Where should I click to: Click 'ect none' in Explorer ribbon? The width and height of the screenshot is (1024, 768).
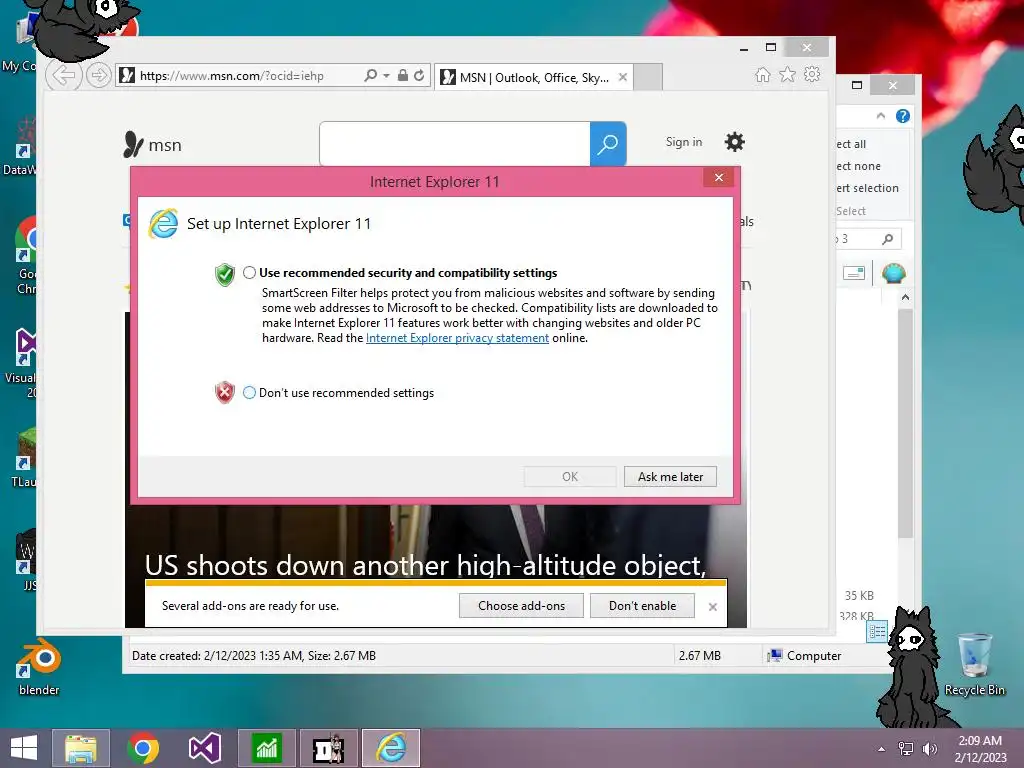point(858,166)
